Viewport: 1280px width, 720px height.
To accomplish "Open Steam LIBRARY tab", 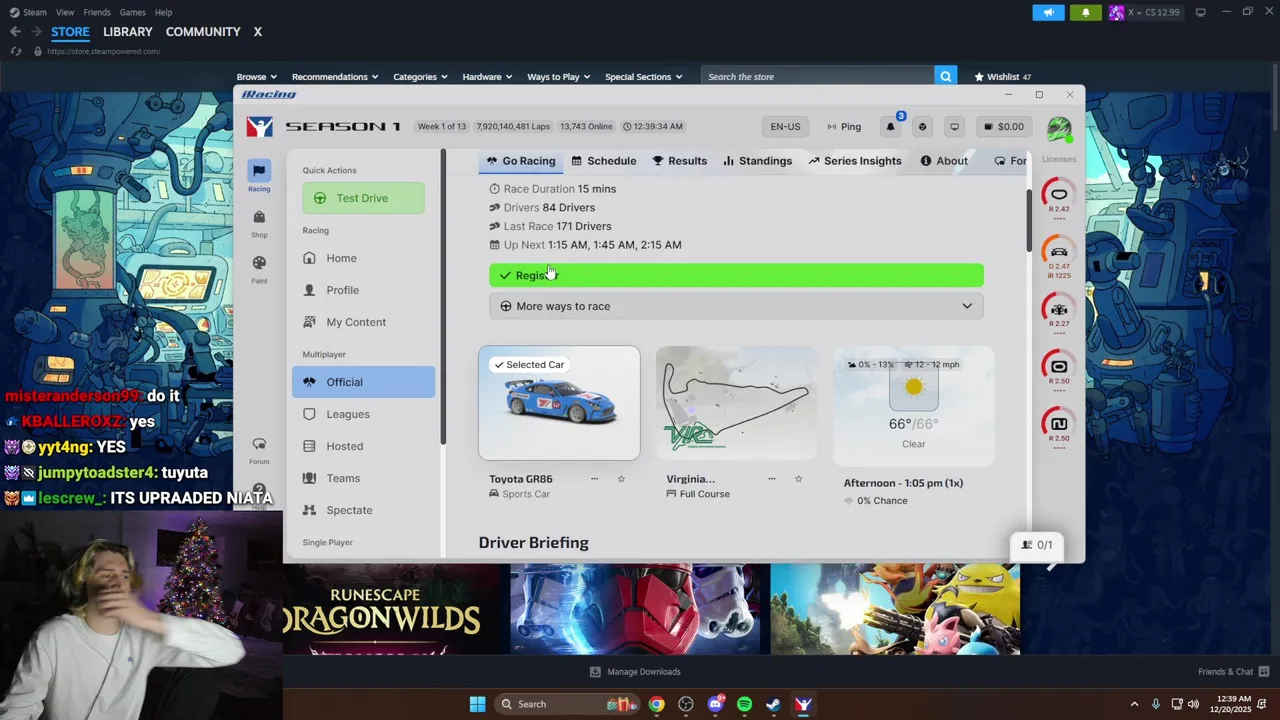I will [128, 32].
